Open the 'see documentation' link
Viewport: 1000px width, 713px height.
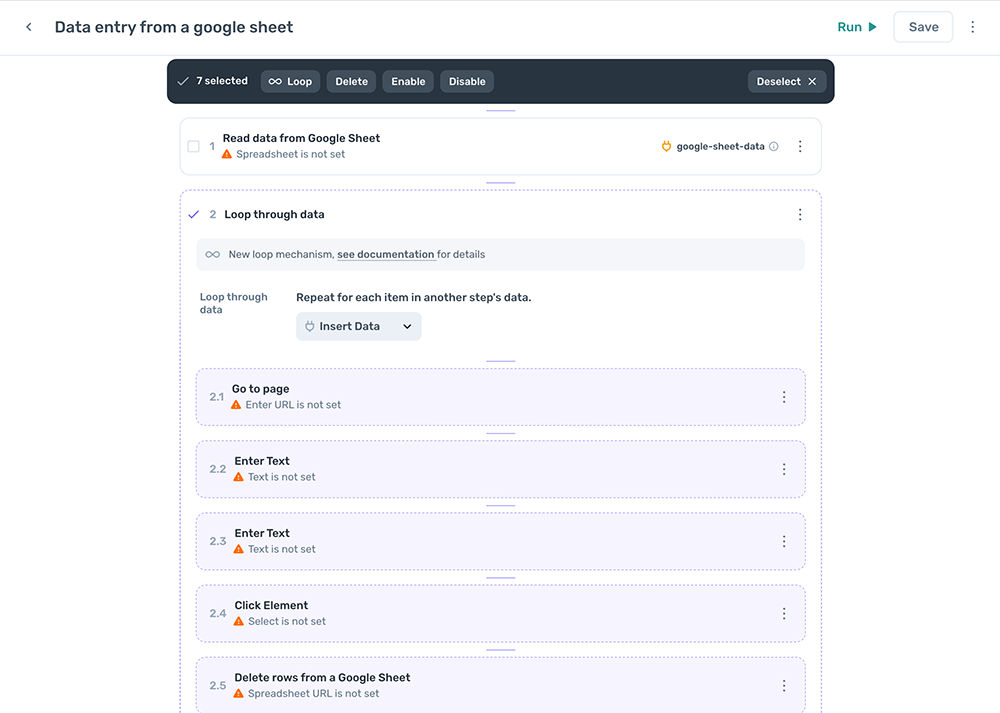click(x=385, y=254)
